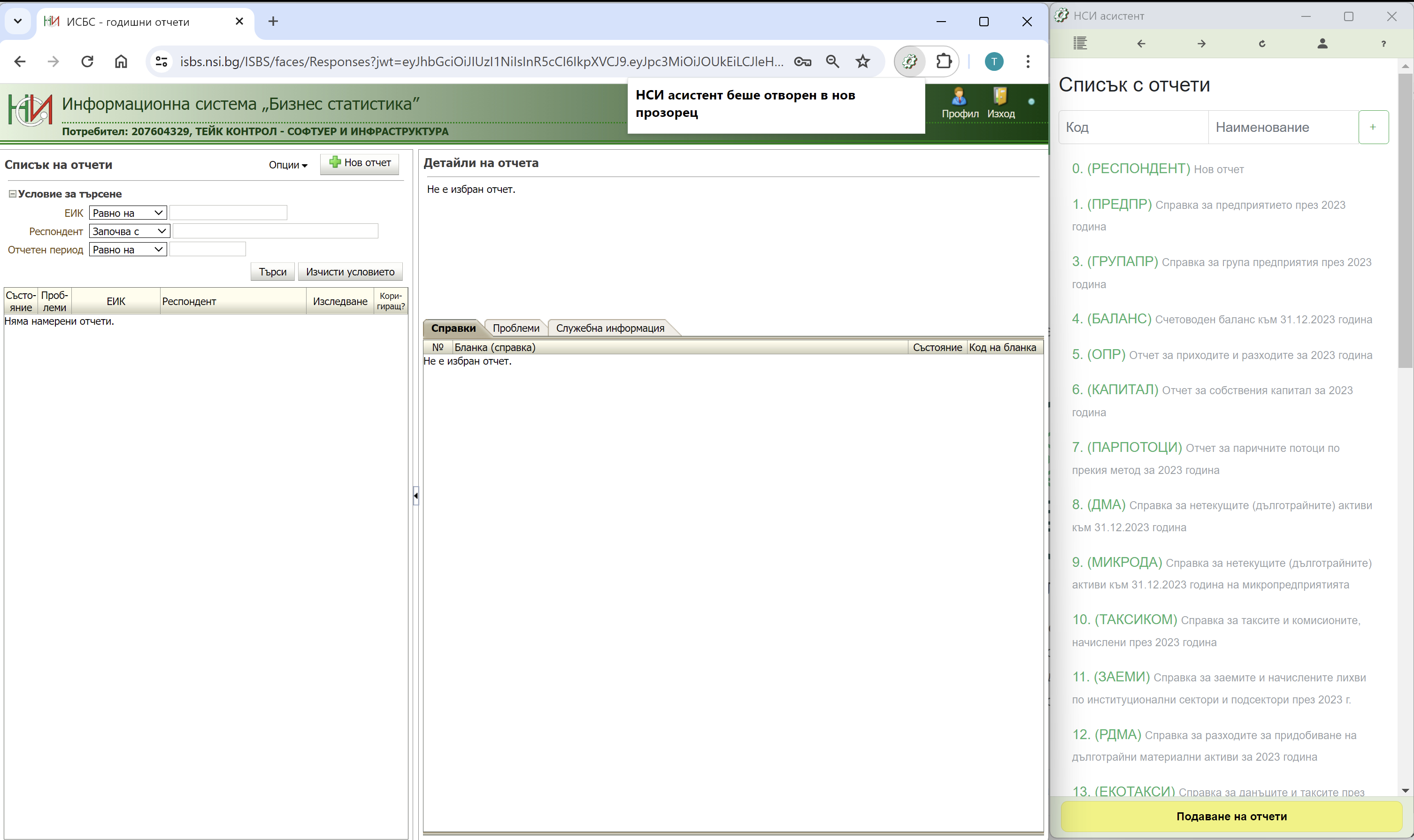Sort by the Изследване column header
This screenshot has height=840, width=1414.
[340, 301]
